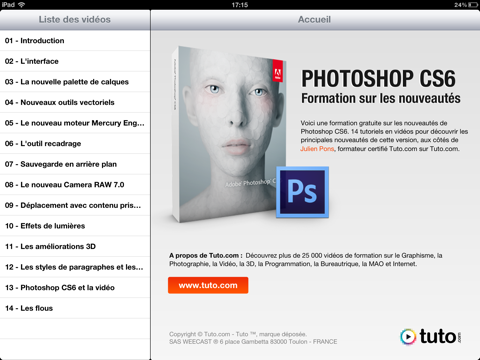Tap the 17:15 clock in status bar

240,5
